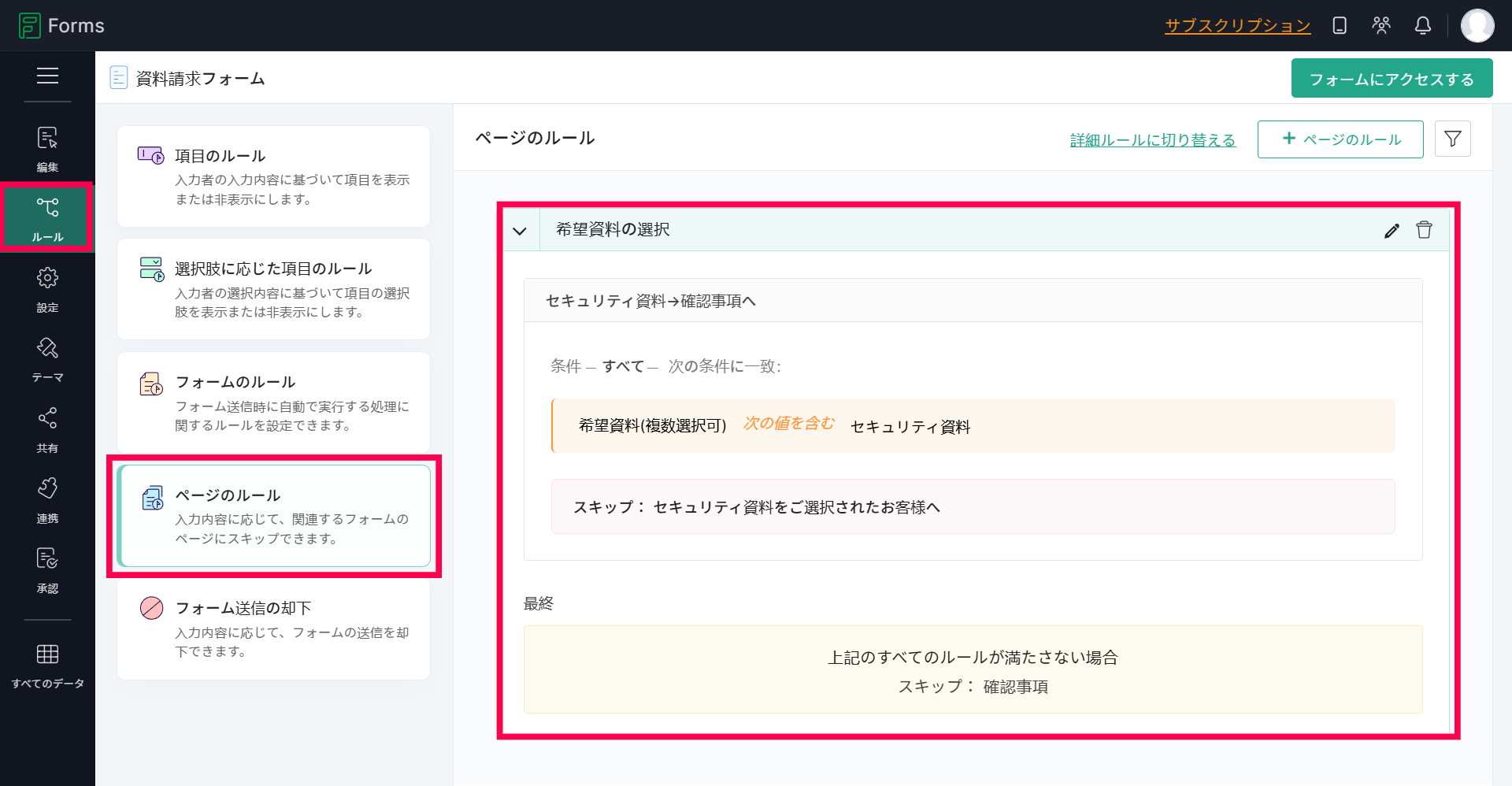Open すべてのデータ table icon
The width and height of the screenshot is (1512, 786).
click(x=47, y=666)
